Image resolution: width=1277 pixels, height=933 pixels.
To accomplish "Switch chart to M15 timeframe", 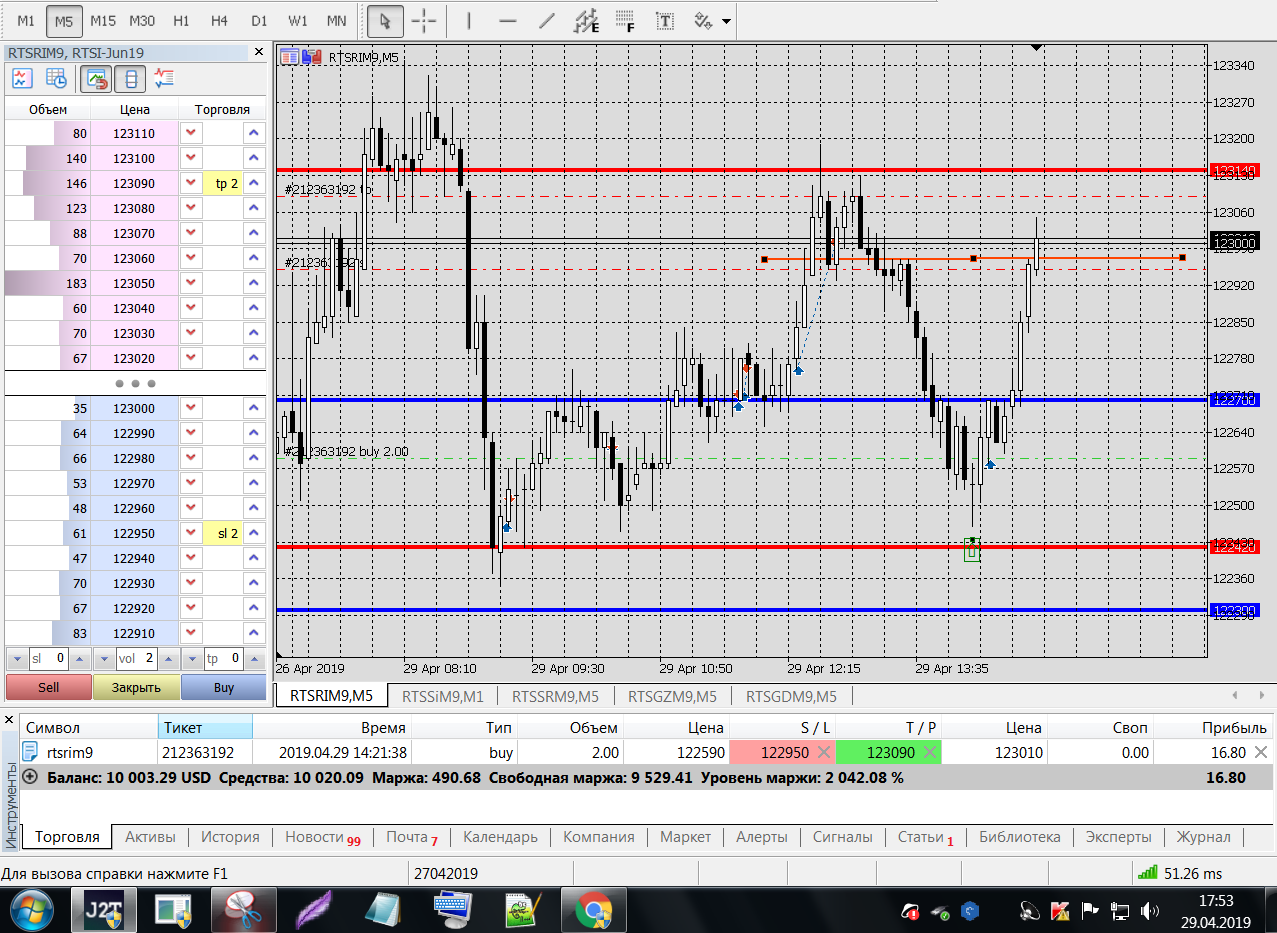I will point(102,20).
